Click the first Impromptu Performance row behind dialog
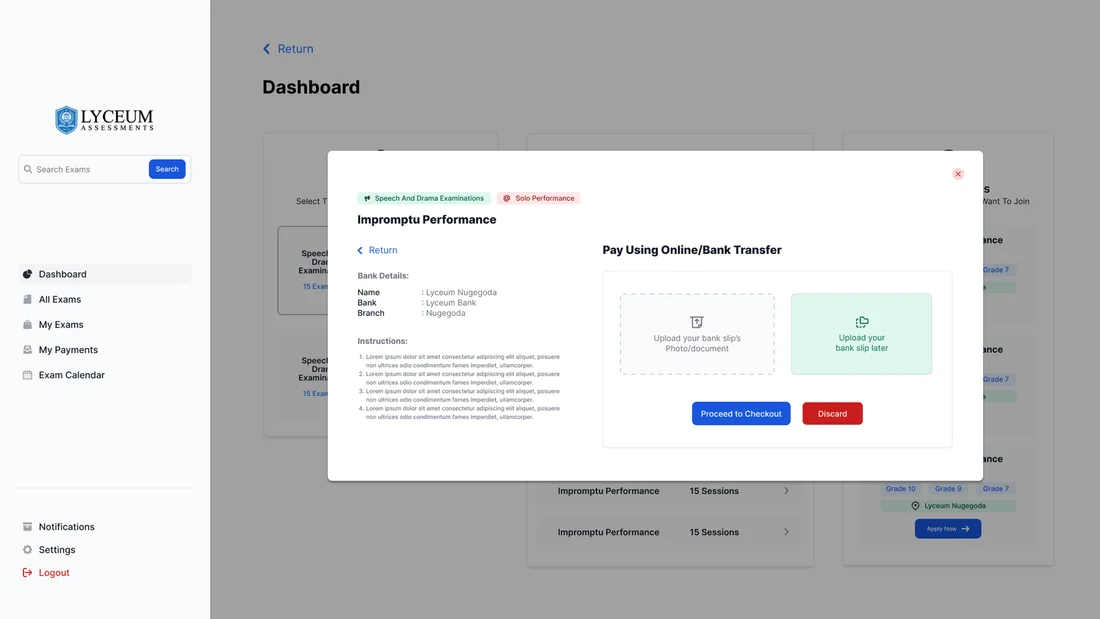Viewport: 1100px width, 619px height. (670, 491)
